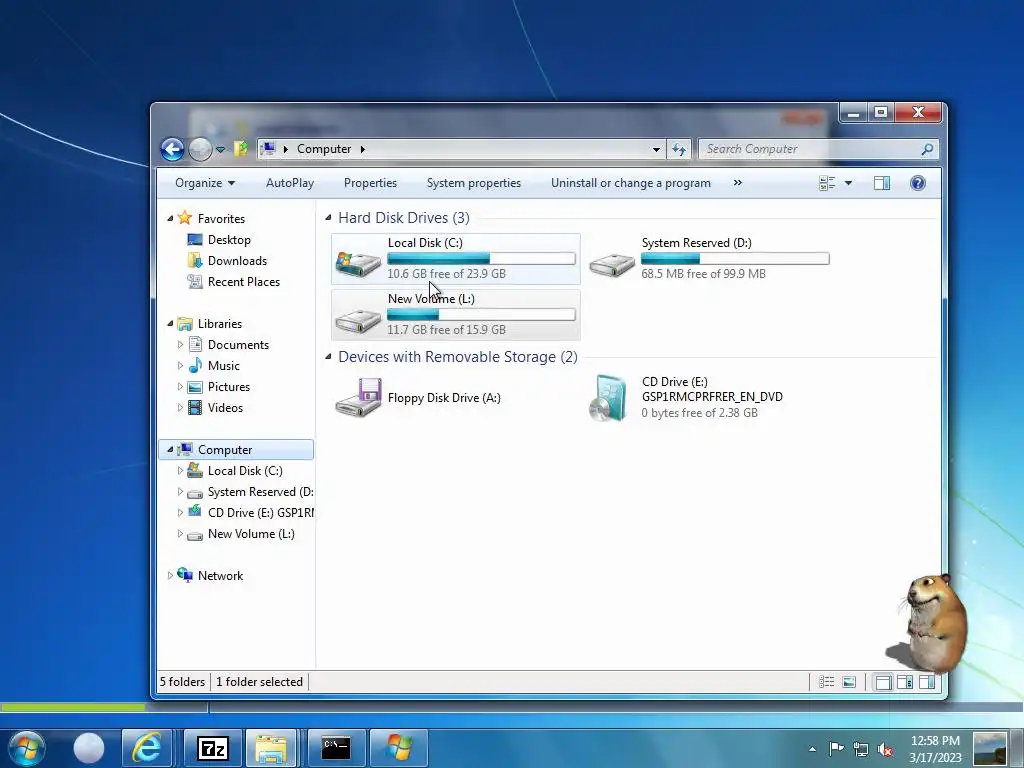Click System Reserved (D:) usage bar
1024x768 pixels.
tap(735, 259)
